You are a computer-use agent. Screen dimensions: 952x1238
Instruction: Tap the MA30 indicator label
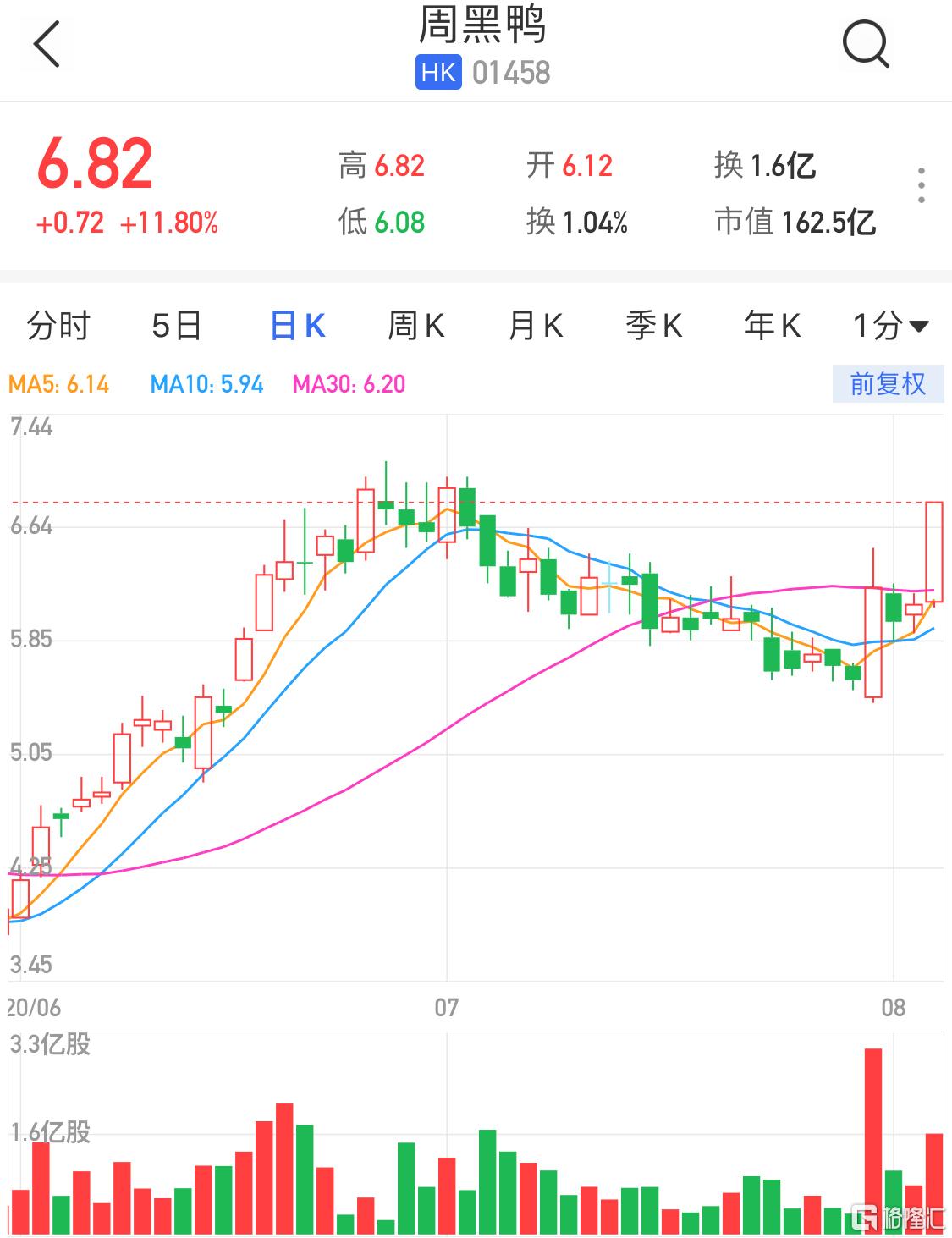[349, 385]
